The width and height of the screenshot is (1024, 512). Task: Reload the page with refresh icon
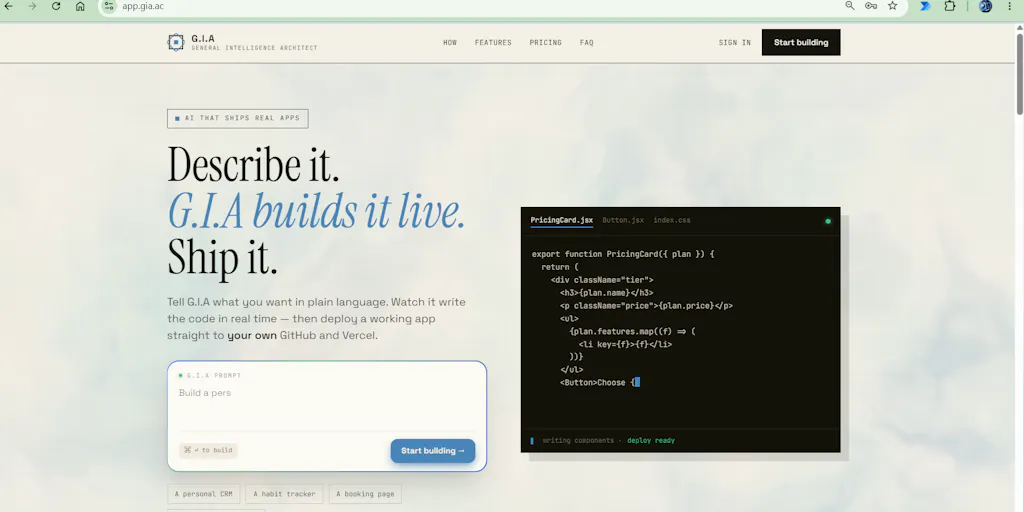click(56, 6)
